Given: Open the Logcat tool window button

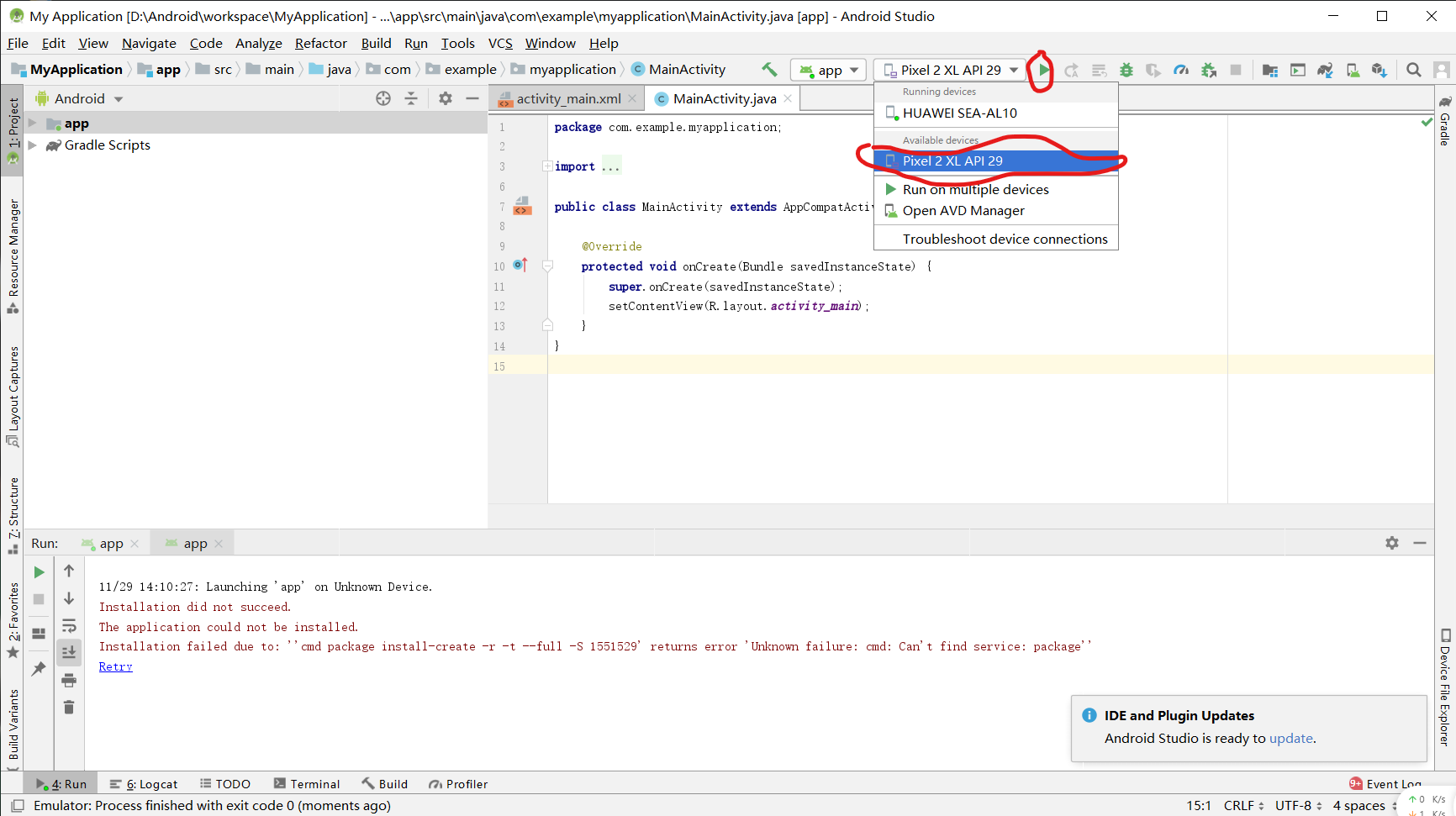Looking at the screenshot, I should (144, 784).
